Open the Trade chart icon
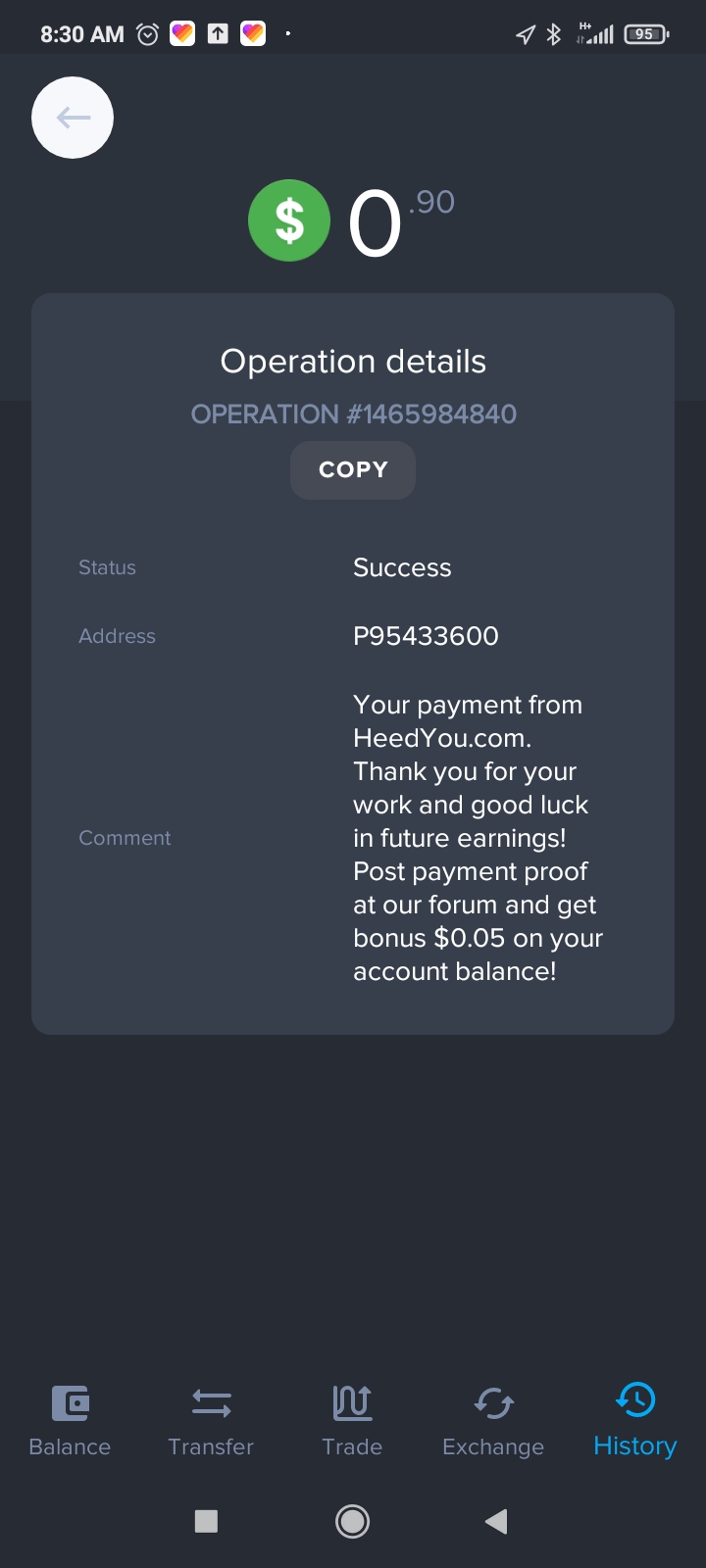706x1568 pixels. (x=352, y=1402)
